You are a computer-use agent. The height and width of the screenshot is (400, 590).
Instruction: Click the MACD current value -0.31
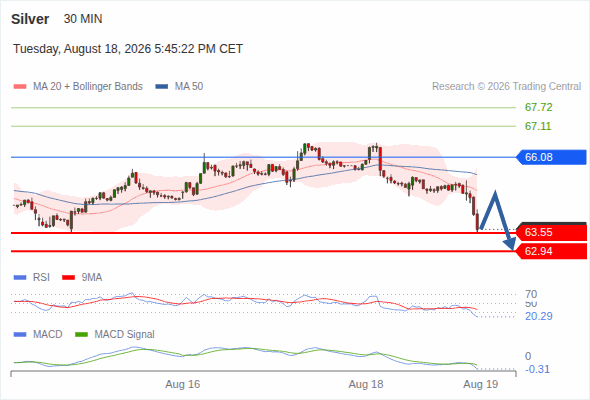[537, 369]
